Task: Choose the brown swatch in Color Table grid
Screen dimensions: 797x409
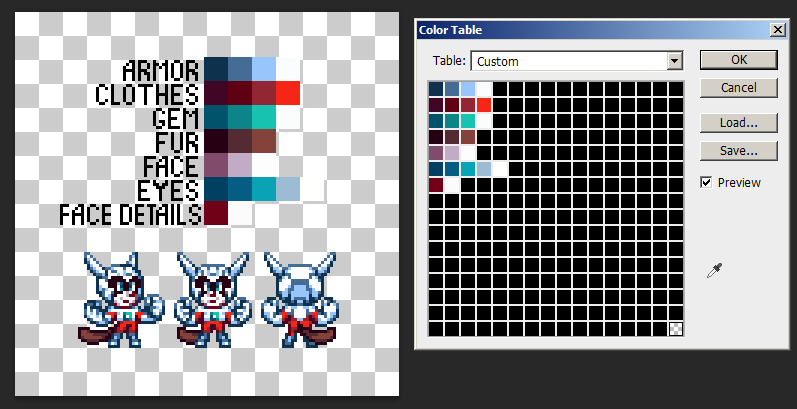Action: click(468, 137)
